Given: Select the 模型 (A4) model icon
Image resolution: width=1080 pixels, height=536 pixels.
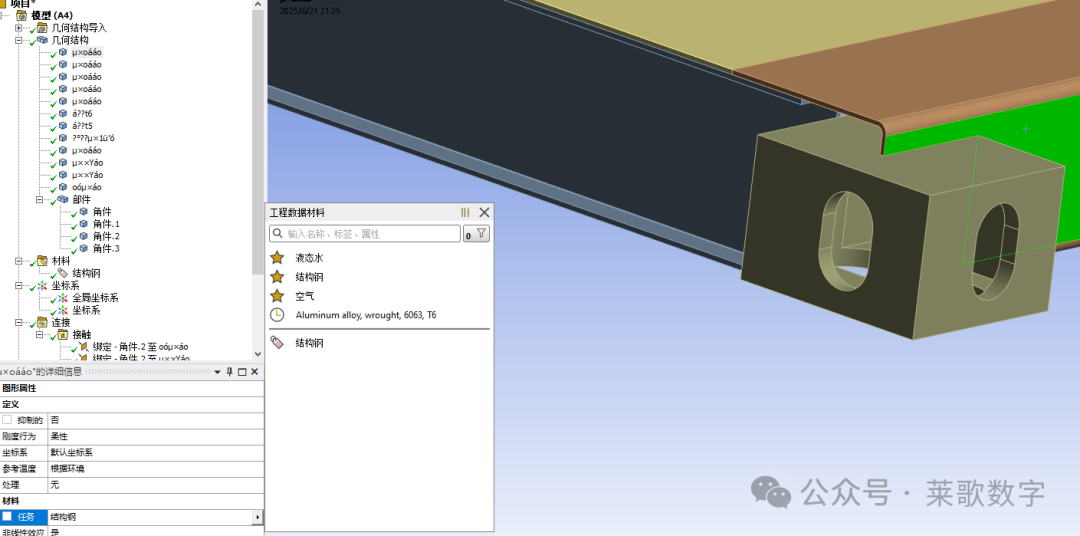Looking at the screenshot, I should point(21,15).
